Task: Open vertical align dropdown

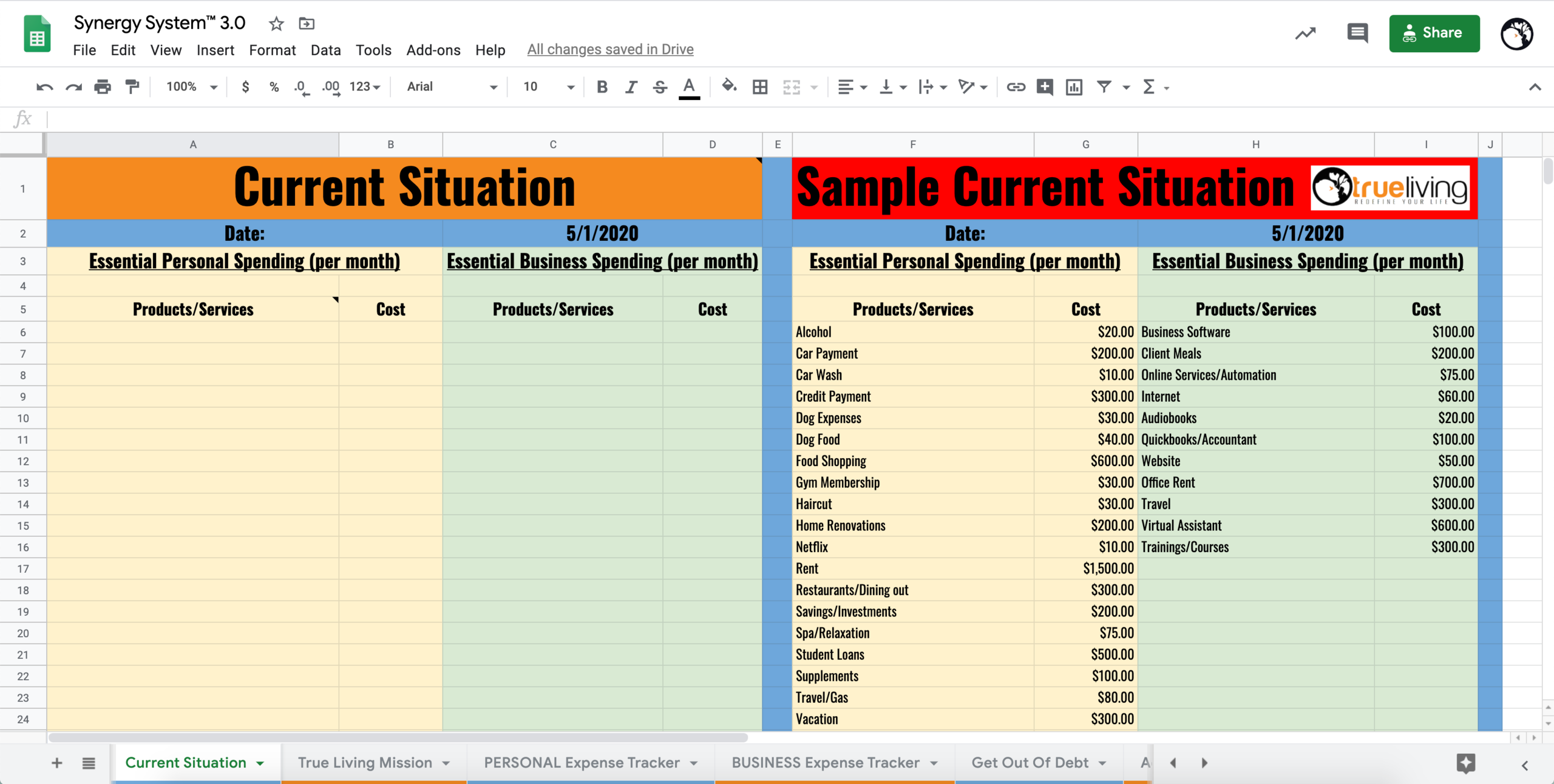Action: coord(893,87)
